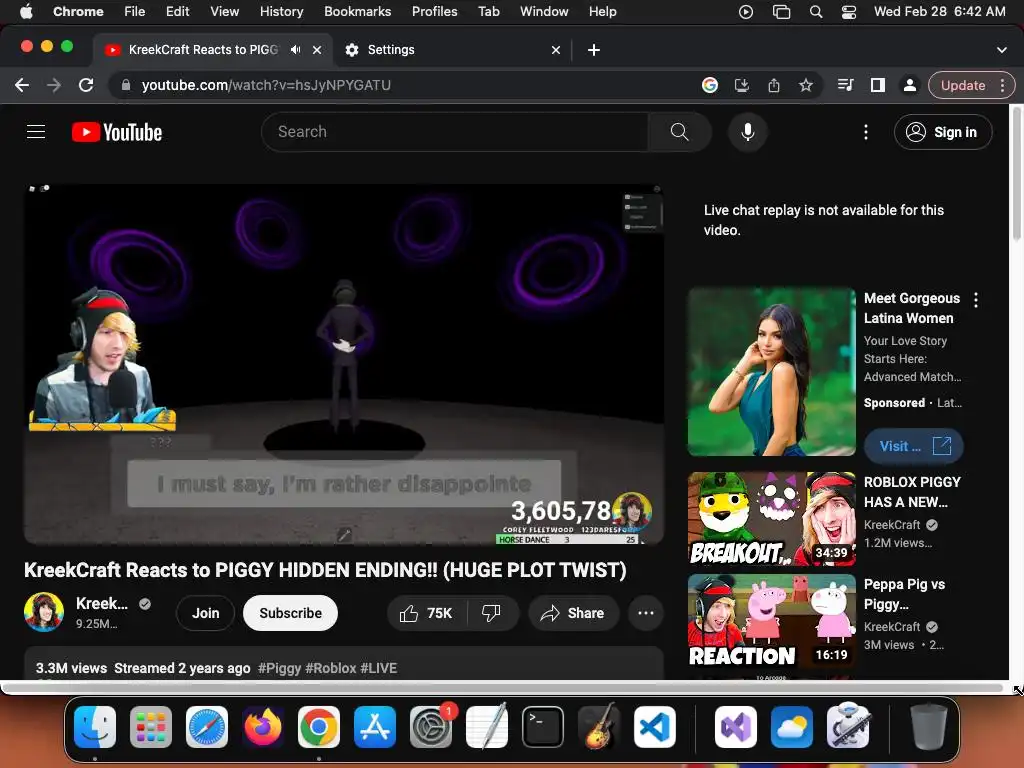1024x768 pixels.
Task: Open Google icon in address bar
Action: pos(710,85)
